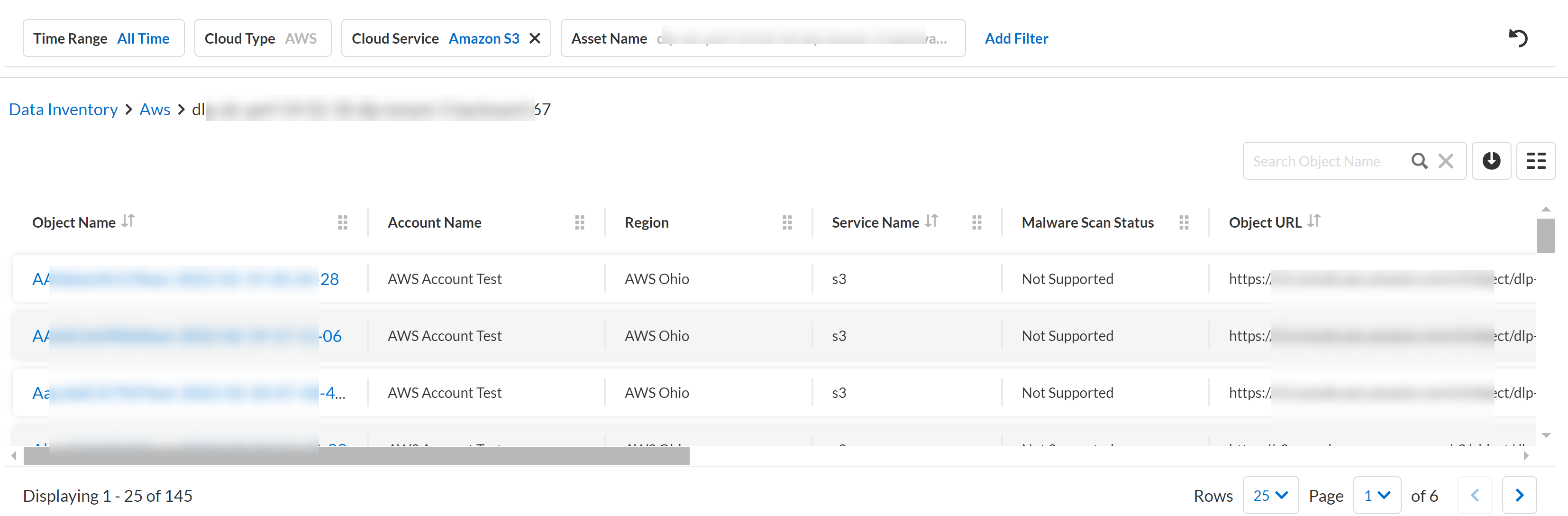
Task: Navigate to Data Inventory breadcrumb
Action: pyautogui.click(x=64, y=109)
